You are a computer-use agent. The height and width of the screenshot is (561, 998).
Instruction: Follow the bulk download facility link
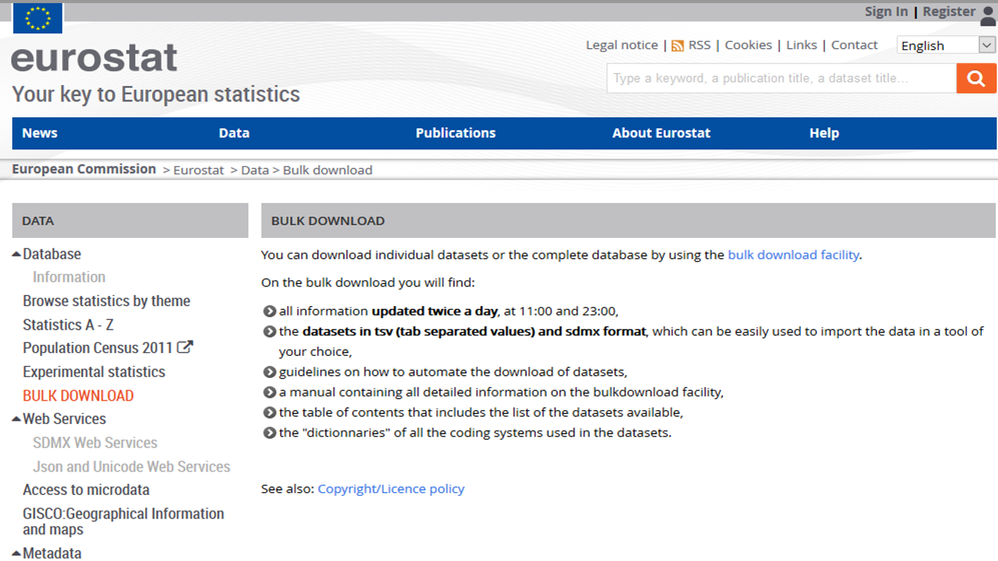tap(793, 255)
